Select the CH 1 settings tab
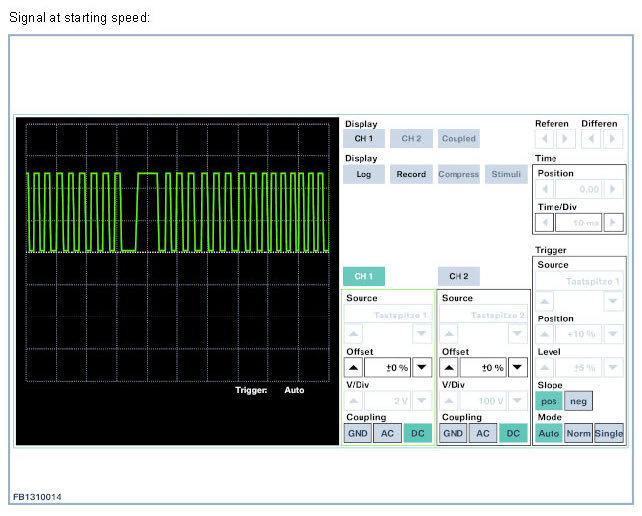 [363, 276]
